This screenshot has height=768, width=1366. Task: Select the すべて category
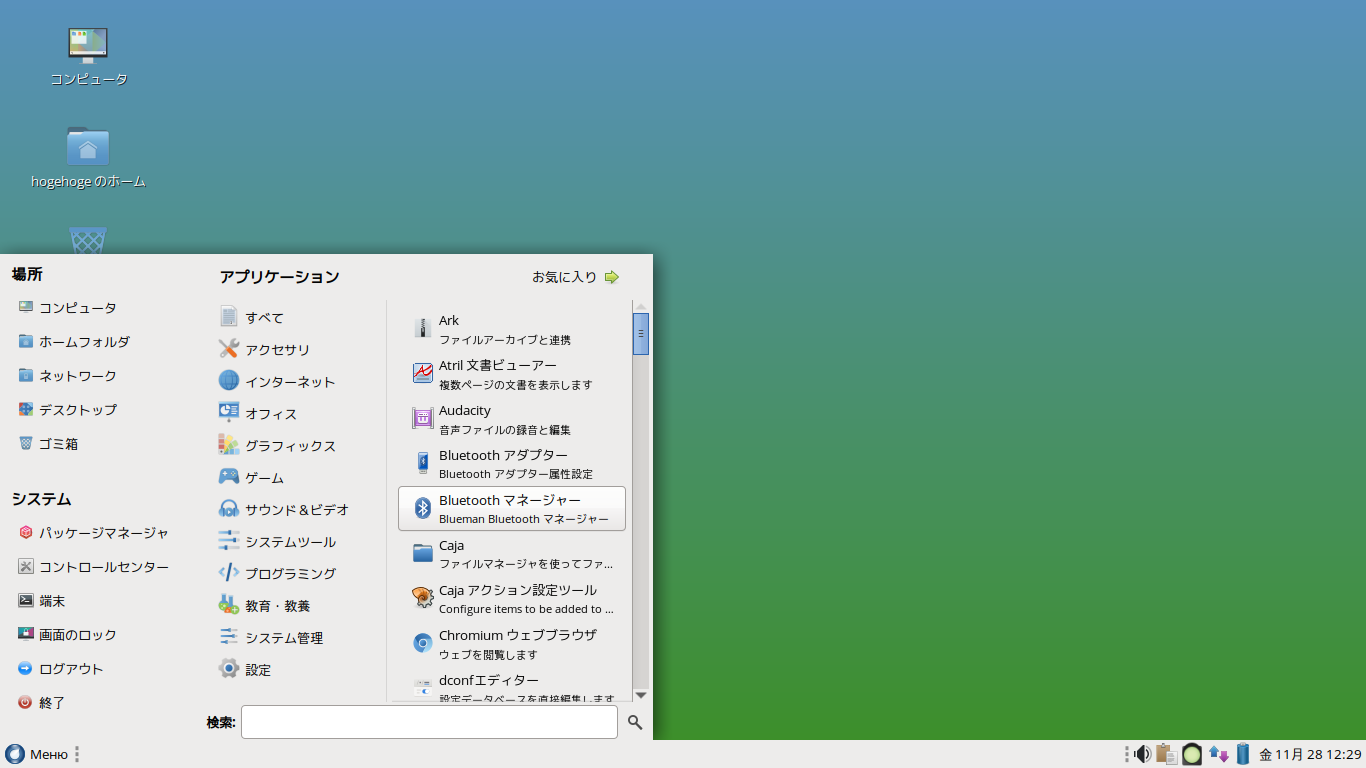pos(251,318)
